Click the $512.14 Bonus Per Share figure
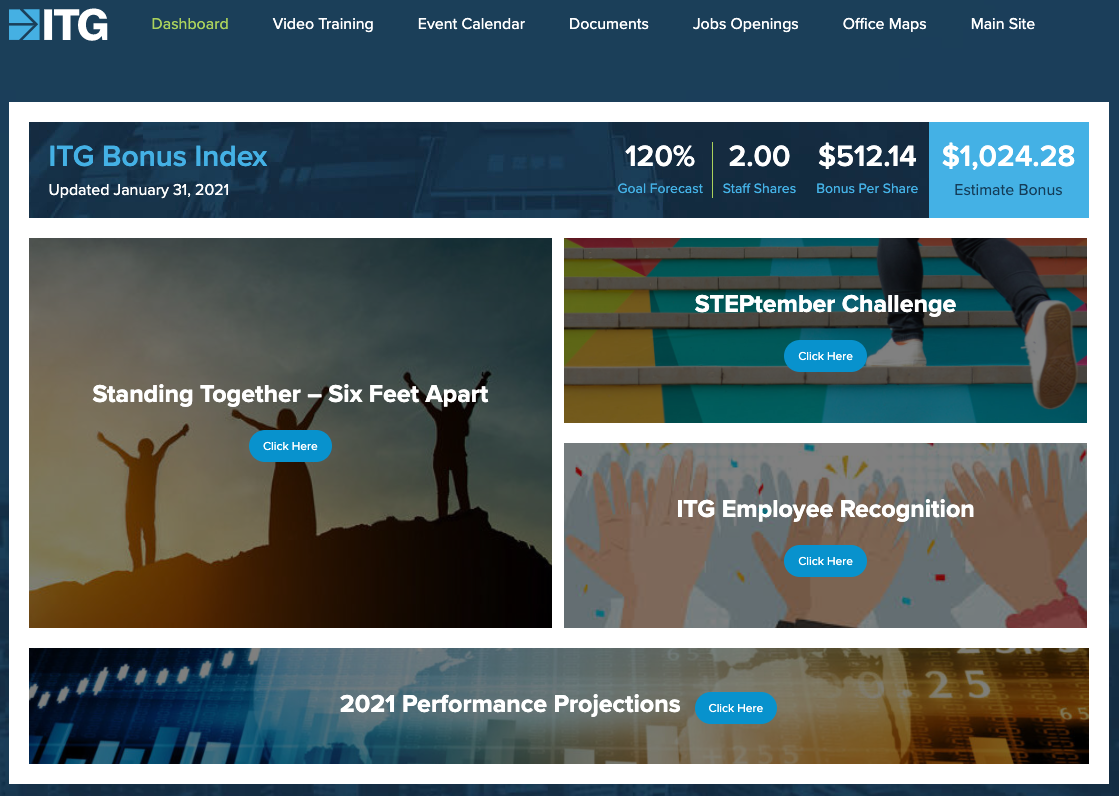The width and height of the screenshot is (1119, 796). coord(867,169)
